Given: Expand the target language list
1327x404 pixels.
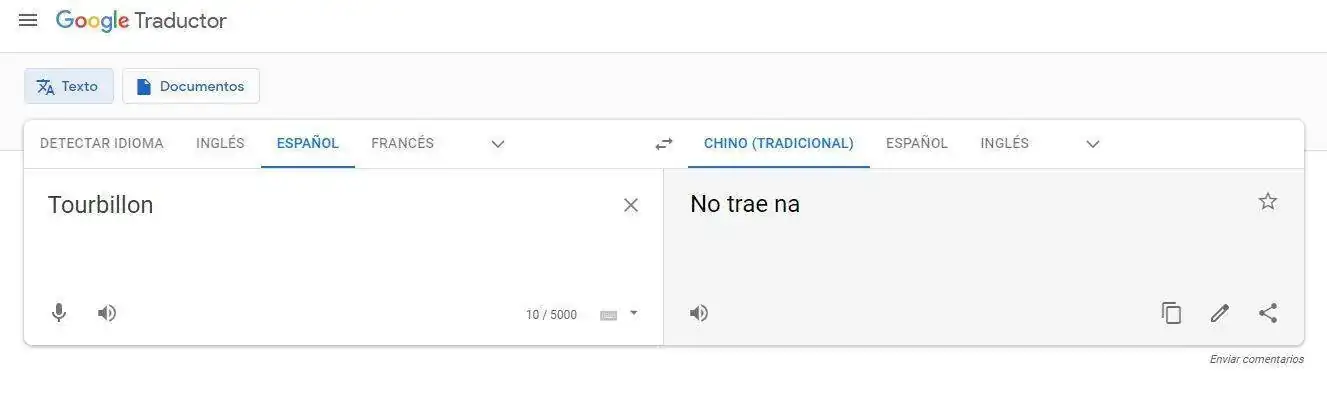Looking at the screenshot, I should [x=1093, y=144].
